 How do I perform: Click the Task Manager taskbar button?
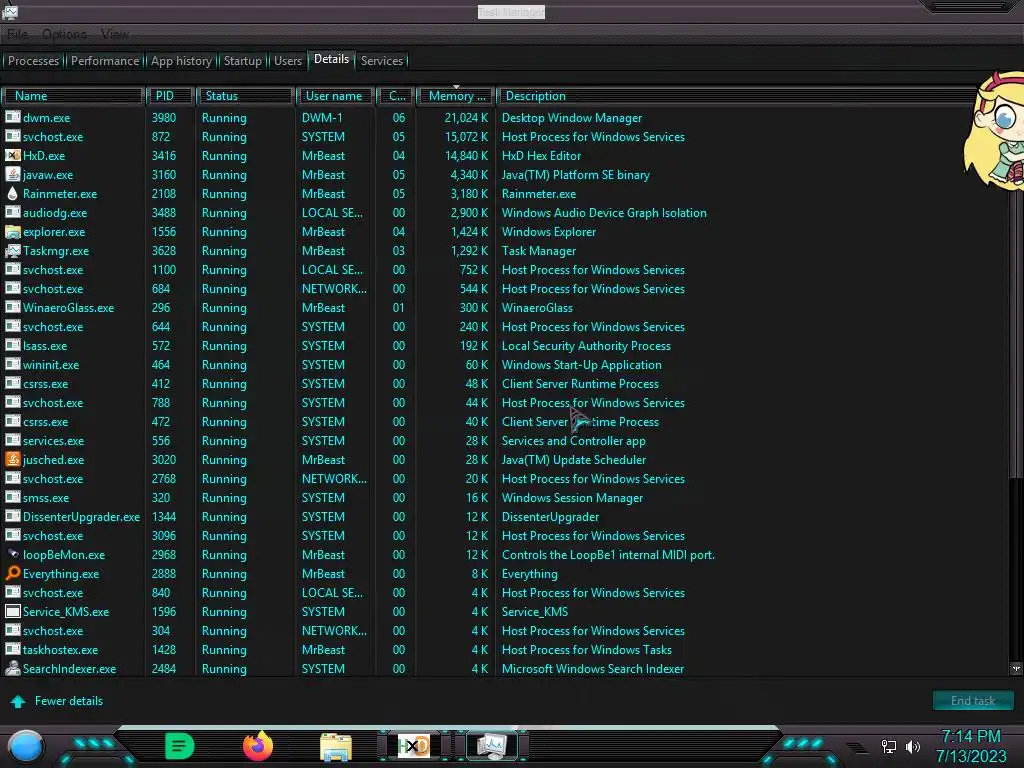[492, 746]
